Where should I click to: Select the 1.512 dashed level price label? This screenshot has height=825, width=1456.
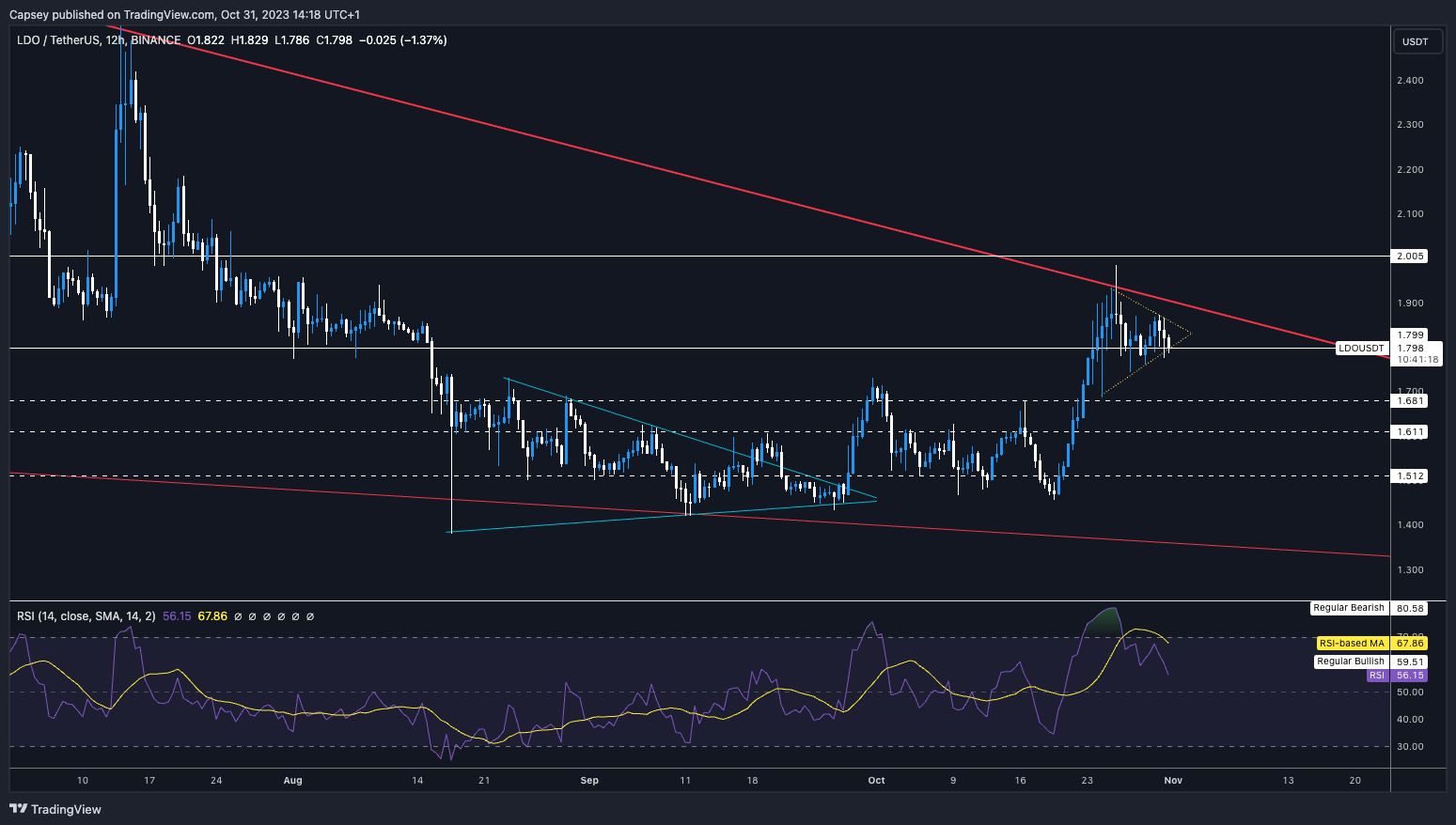1410,476
